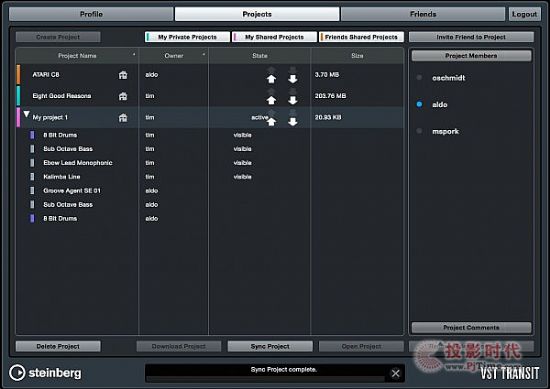The height and width of the screenshot is (389, 550).
Task: Click the Steinberg logo icon
Action: 17,373
